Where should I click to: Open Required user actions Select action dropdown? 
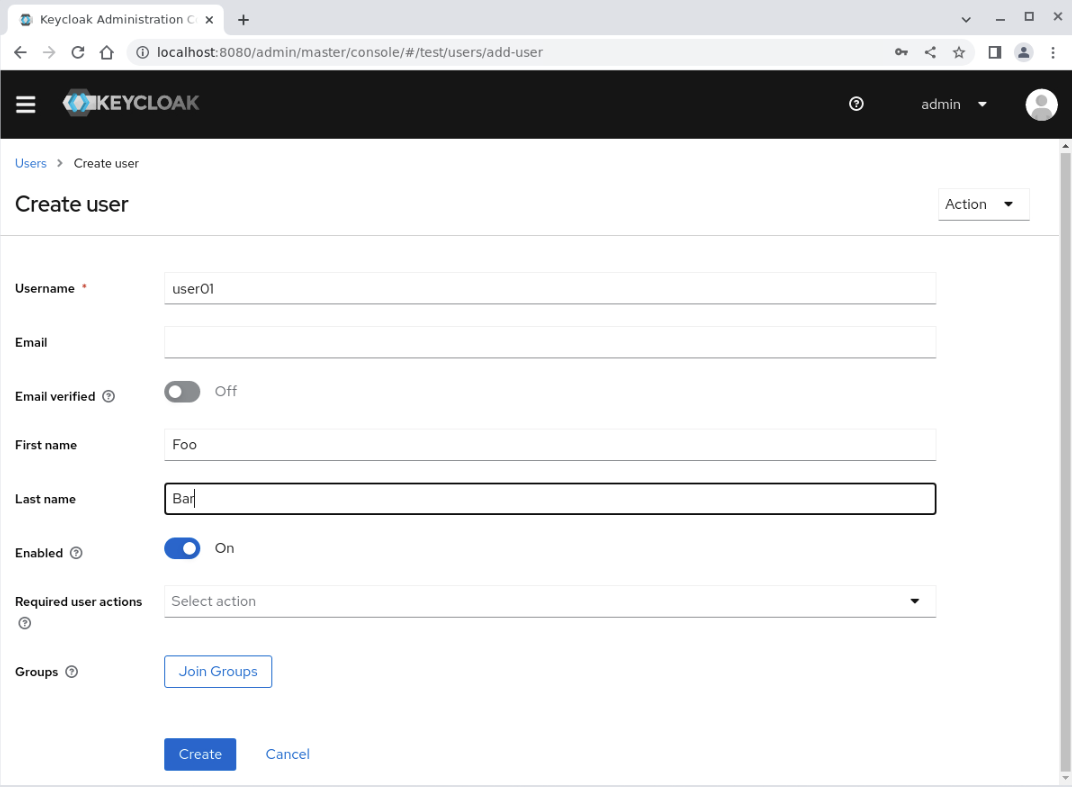[550, 602]
